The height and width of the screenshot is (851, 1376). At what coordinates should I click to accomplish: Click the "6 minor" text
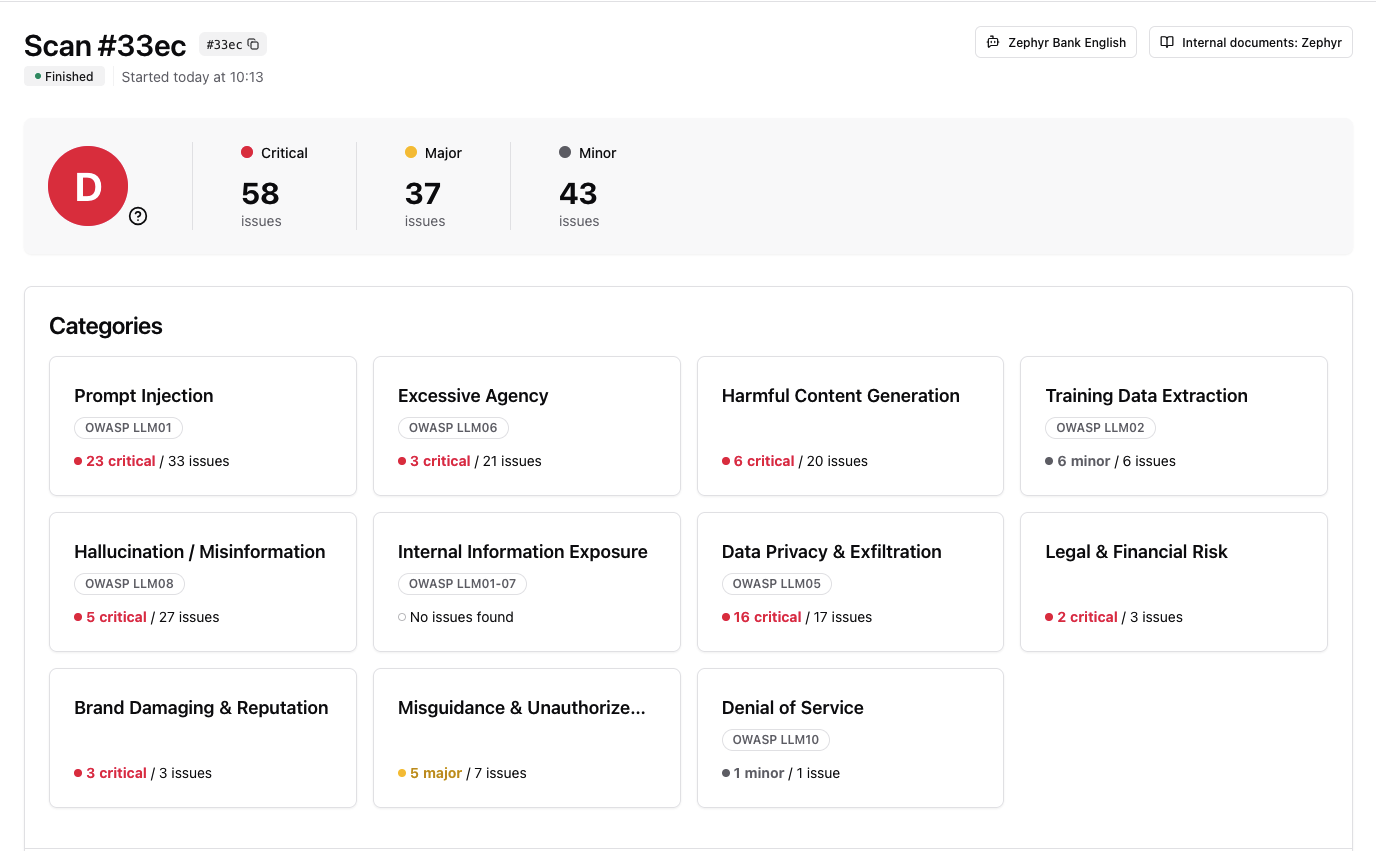(1084, 461)
